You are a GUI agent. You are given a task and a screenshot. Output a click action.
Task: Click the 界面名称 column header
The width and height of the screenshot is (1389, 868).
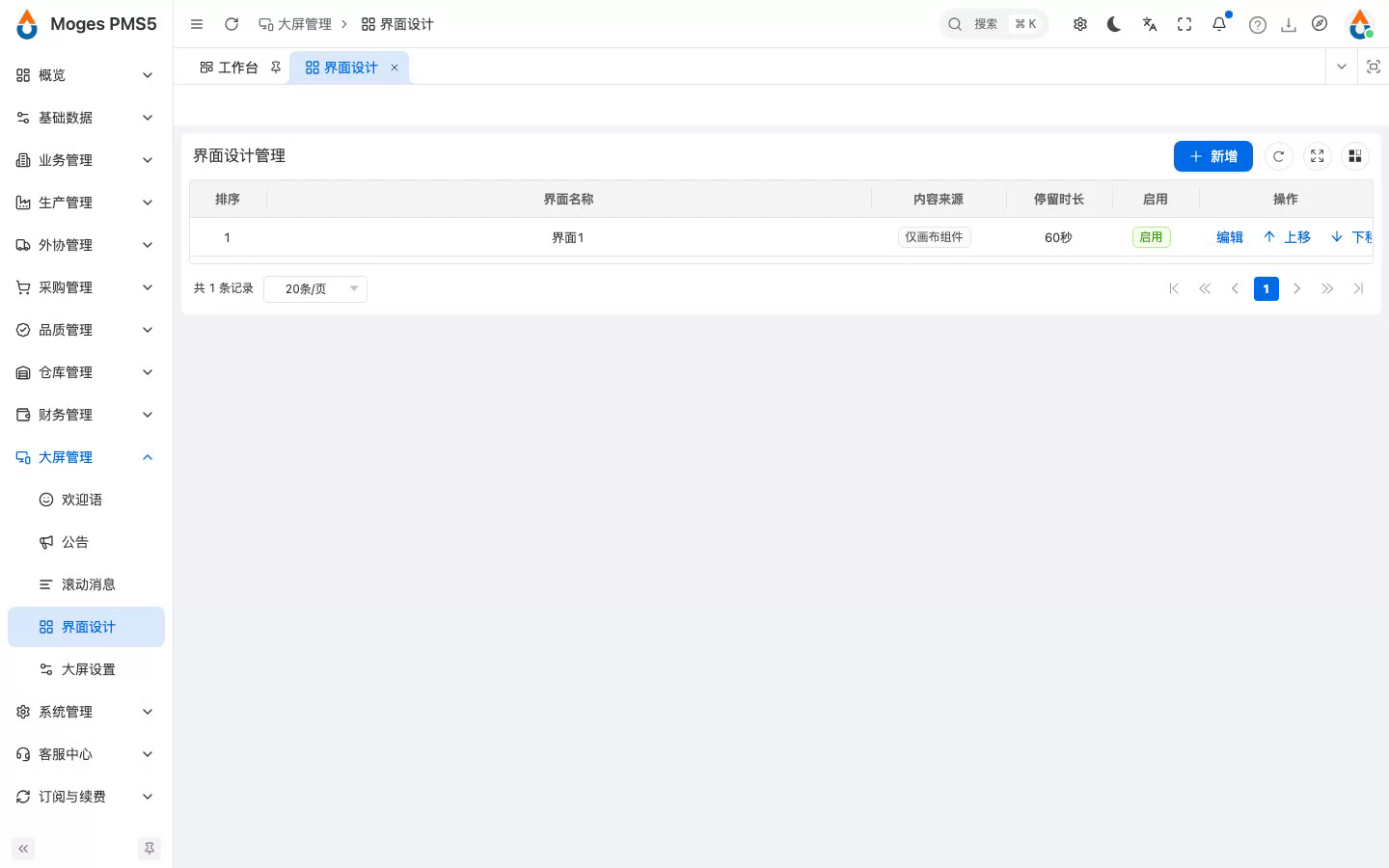point(568,199)
